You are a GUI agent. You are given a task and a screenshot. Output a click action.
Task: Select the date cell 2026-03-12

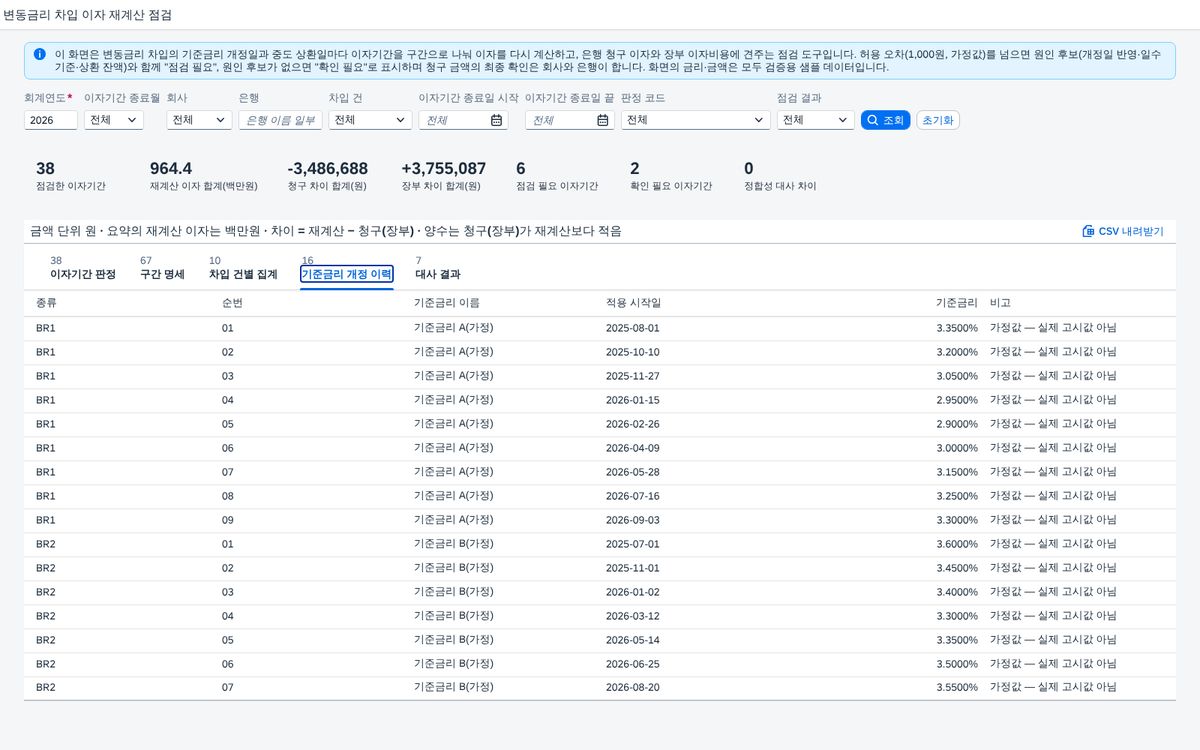tap(633, 616)
